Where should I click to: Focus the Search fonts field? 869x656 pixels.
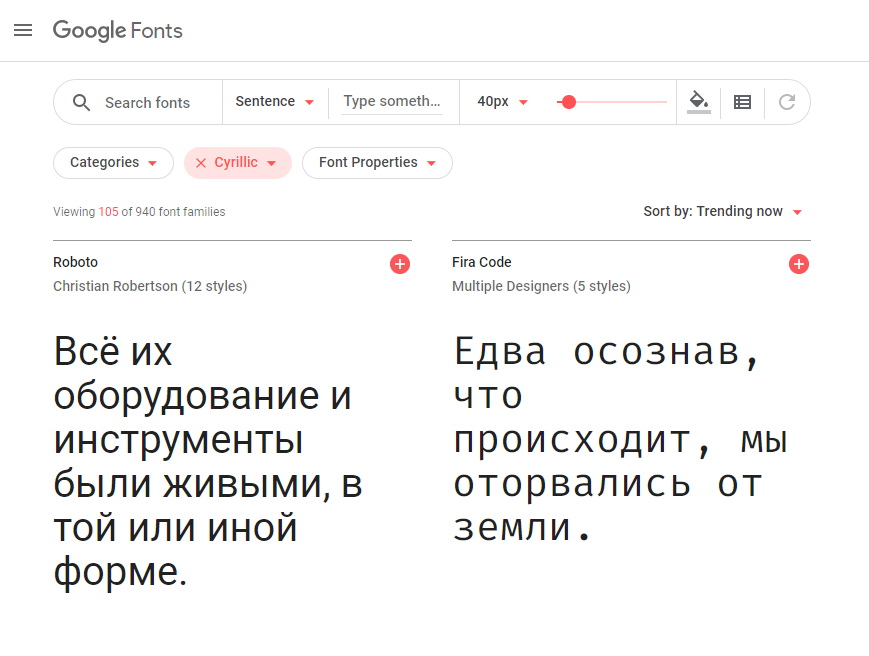(147, 102)
